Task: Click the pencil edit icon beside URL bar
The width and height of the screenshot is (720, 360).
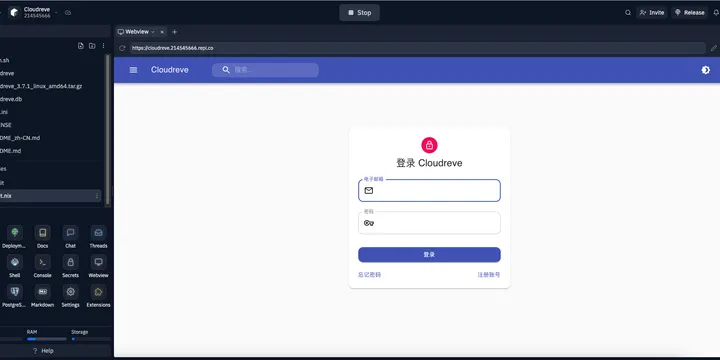Action: point(714,48)
